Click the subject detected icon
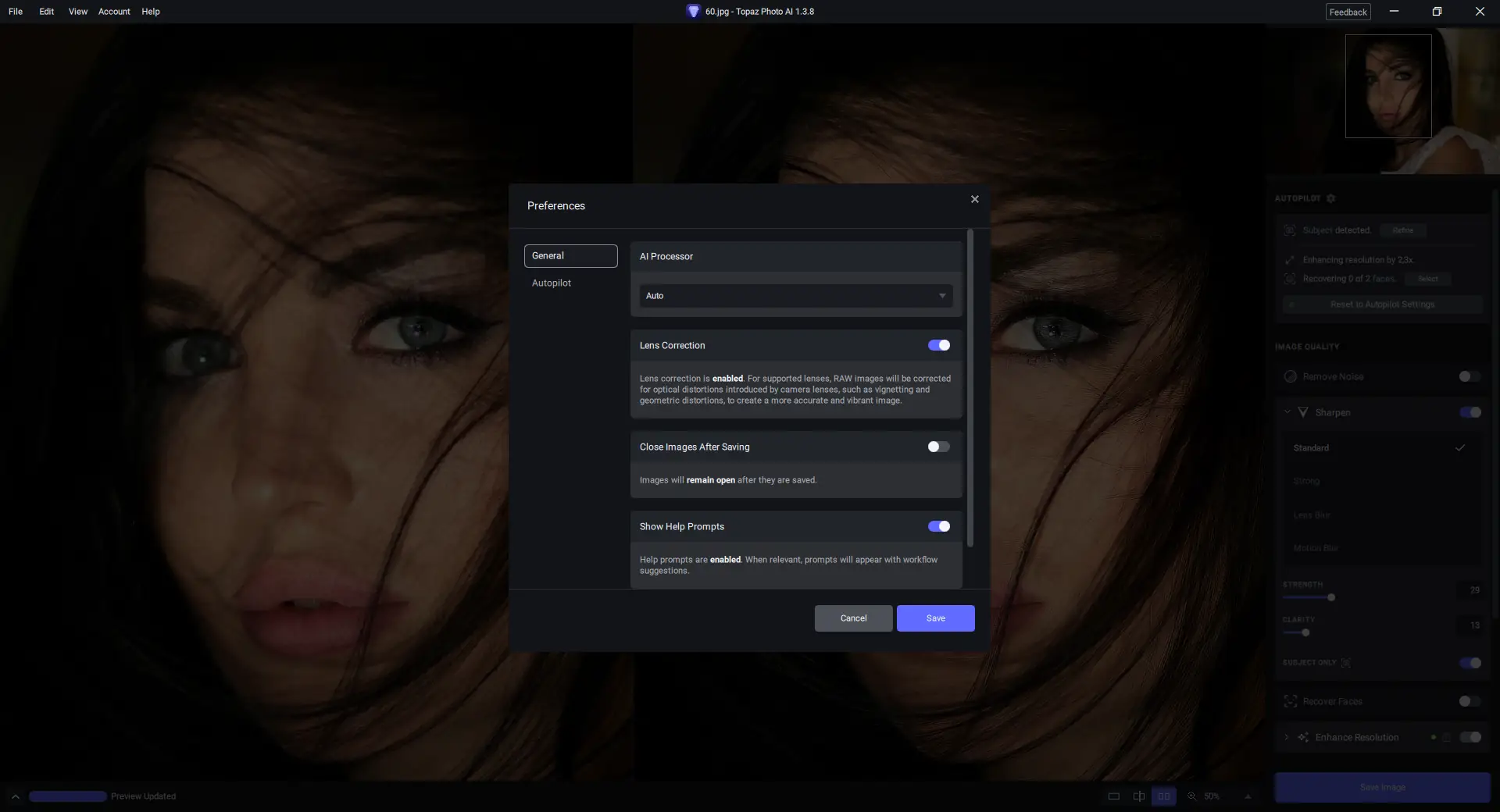 pos(1290,230)
